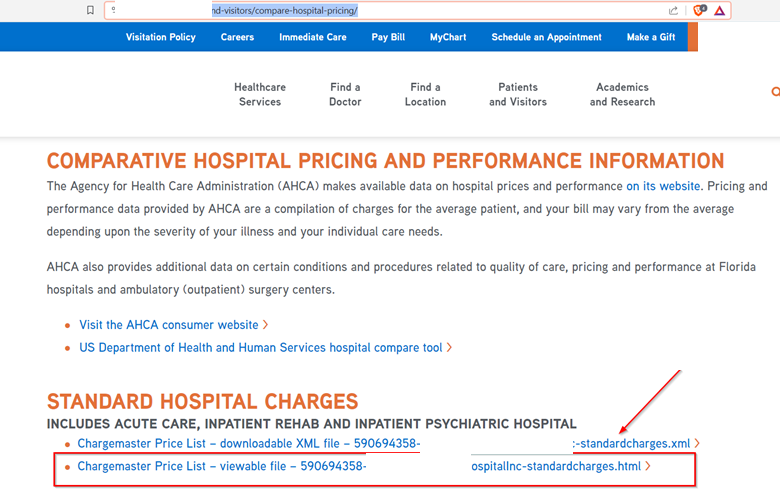Image resolution: width=780 pixels, height=489 pixels.
Task: Click the orange search icon at right edge
Action: tap(775, 92)
